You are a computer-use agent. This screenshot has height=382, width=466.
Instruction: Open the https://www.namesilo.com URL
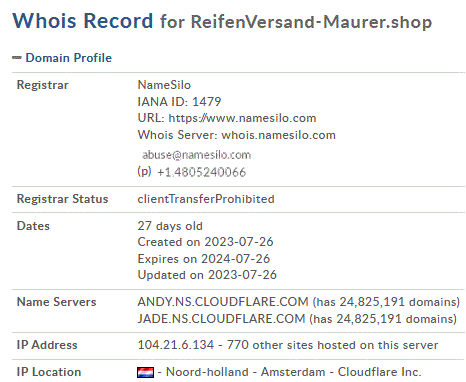[x=242, y=118]
